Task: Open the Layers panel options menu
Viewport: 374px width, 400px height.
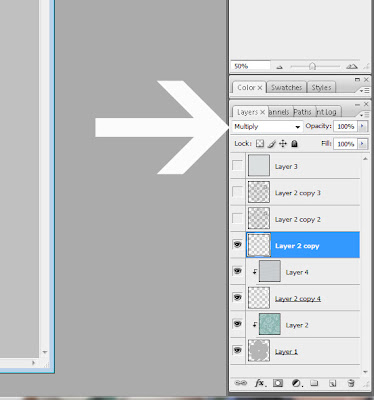Action: [364, 114]
